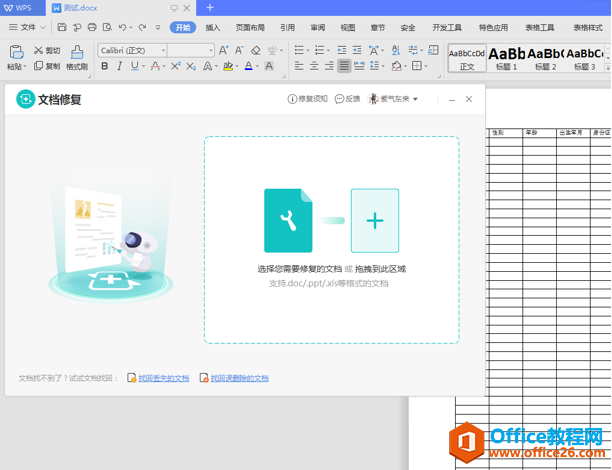Click the Distributed alignment icon
The width and height of the screenshot is (612, 470).
click(359, 66)
